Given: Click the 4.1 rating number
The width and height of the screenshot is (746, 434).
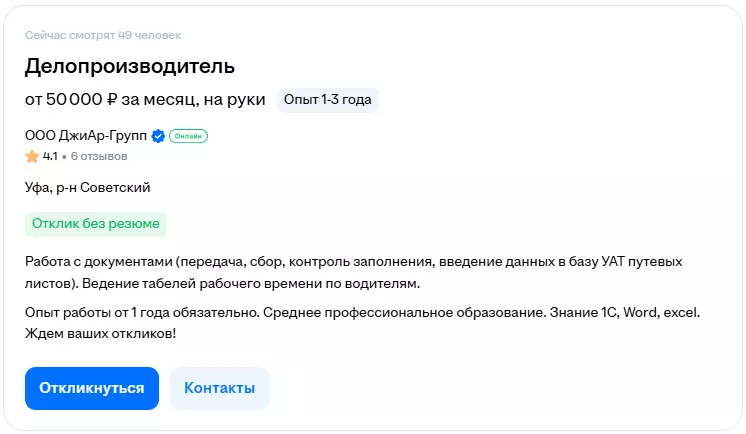Looking at the screenshot, I should point(50,156).
